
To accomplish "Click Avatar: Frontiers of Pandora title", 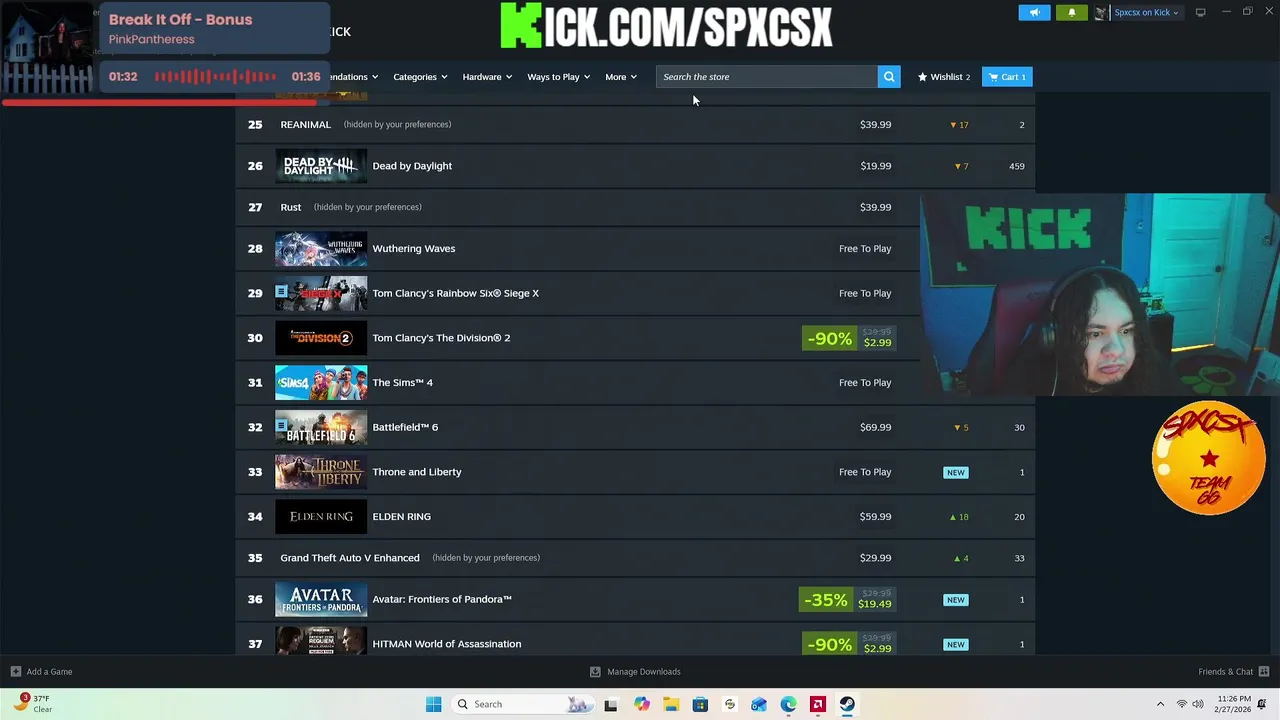I will (x=442, y=599).
